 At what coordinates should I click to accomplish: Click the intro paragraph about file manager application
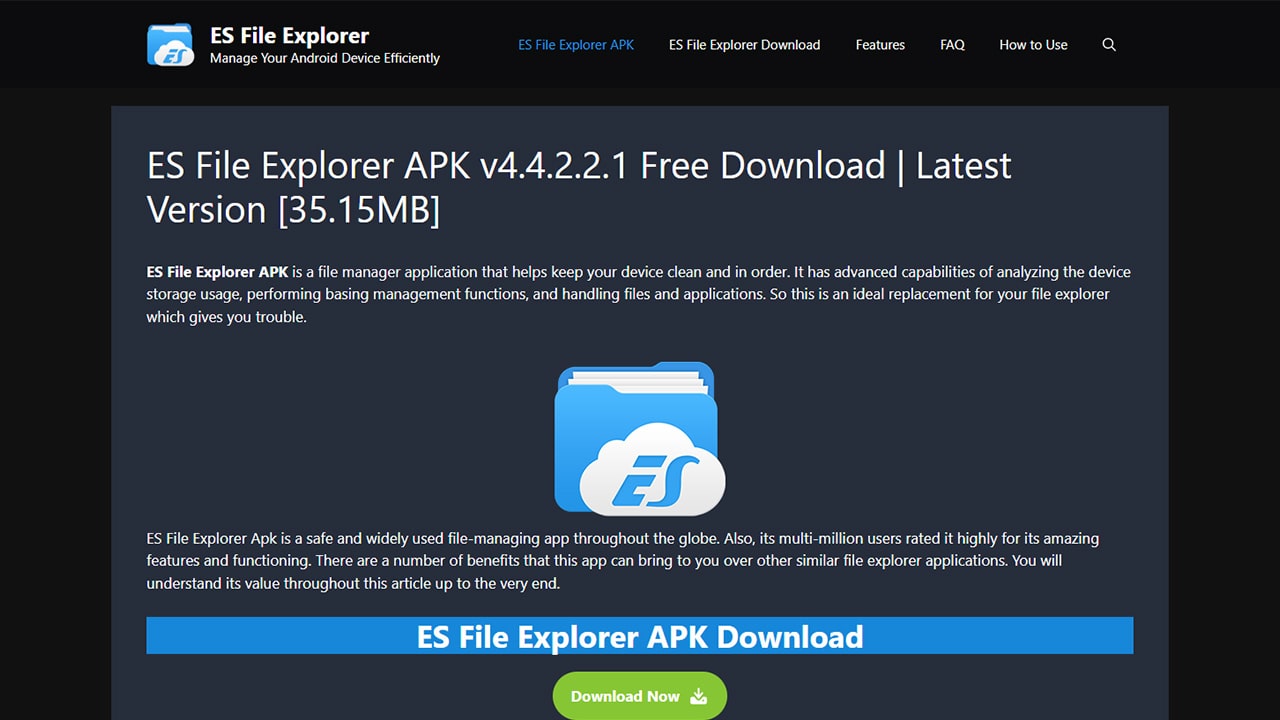point(640,294)
